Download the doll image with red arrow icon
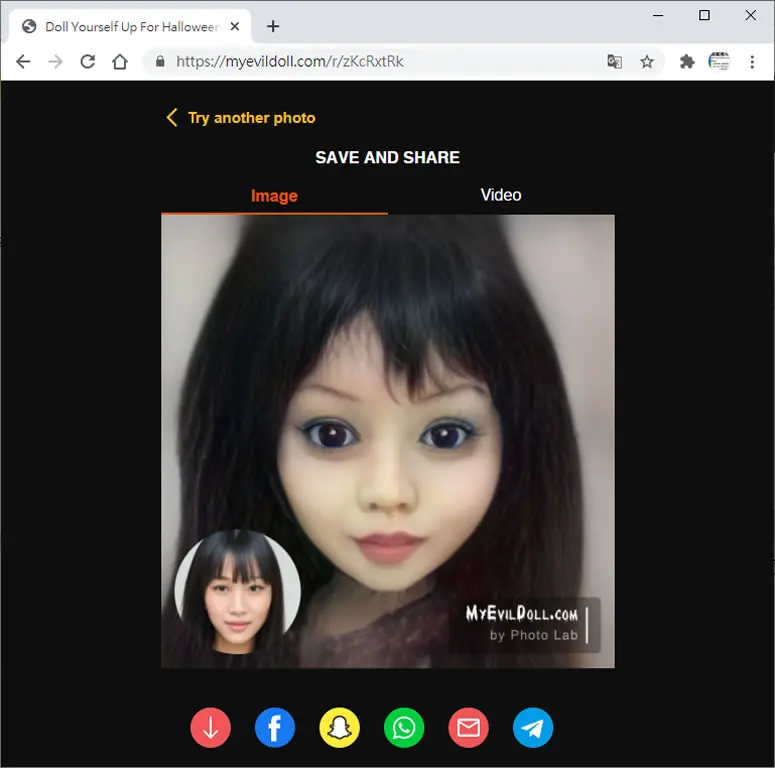This screenshot has height=768, width=775. coord(210,727)
